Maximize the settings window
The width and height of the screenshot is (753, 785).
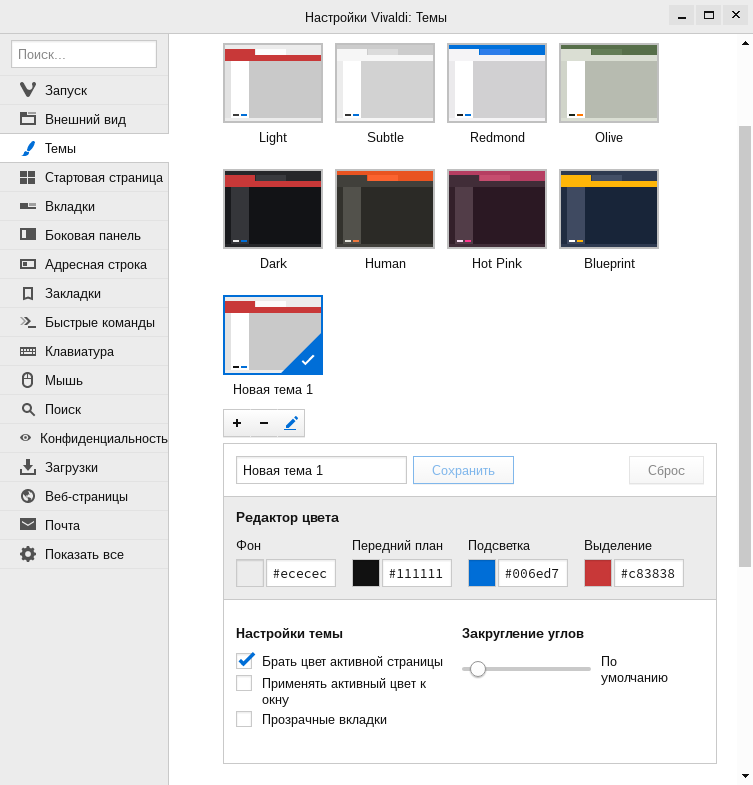coord(709,15)
